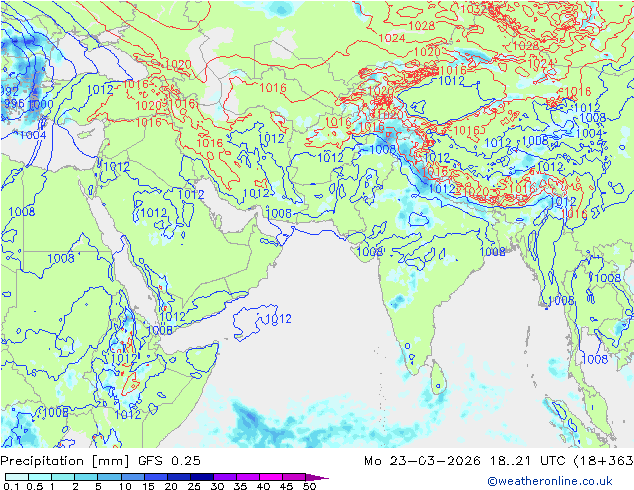
Task: Click the "50" legend scale label
Action: point(310,486)
